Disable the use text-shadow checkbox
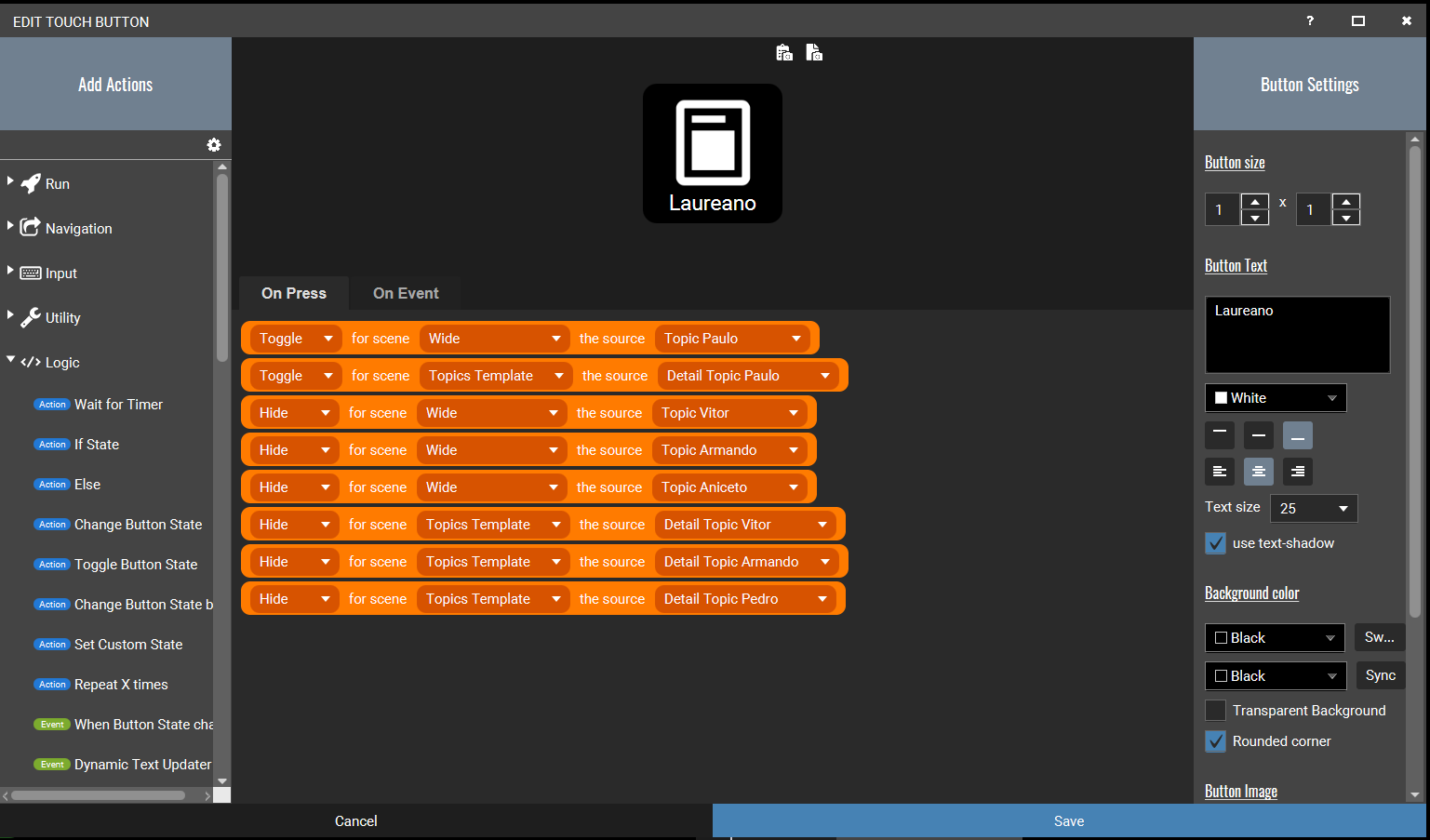Image resolution: width=1430 pixels, height=840 pixels. tap(1215, 543)
